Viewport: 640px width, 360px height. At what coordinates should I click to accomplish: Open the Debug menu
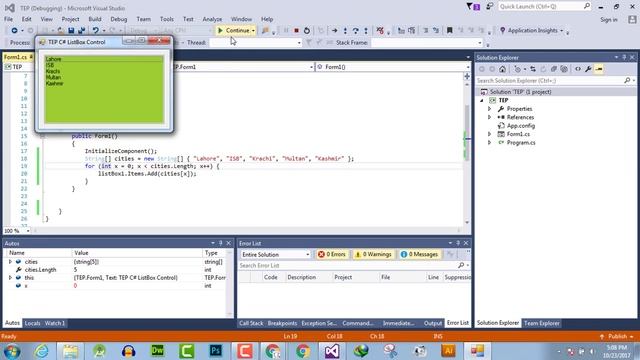[x=118, y=19]
